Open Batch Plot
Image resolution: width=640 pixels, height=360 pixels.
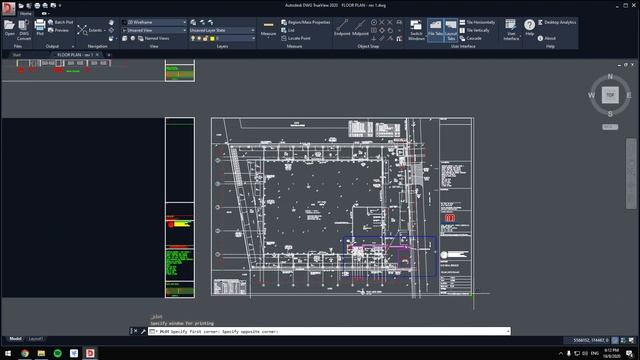[60, 22]
